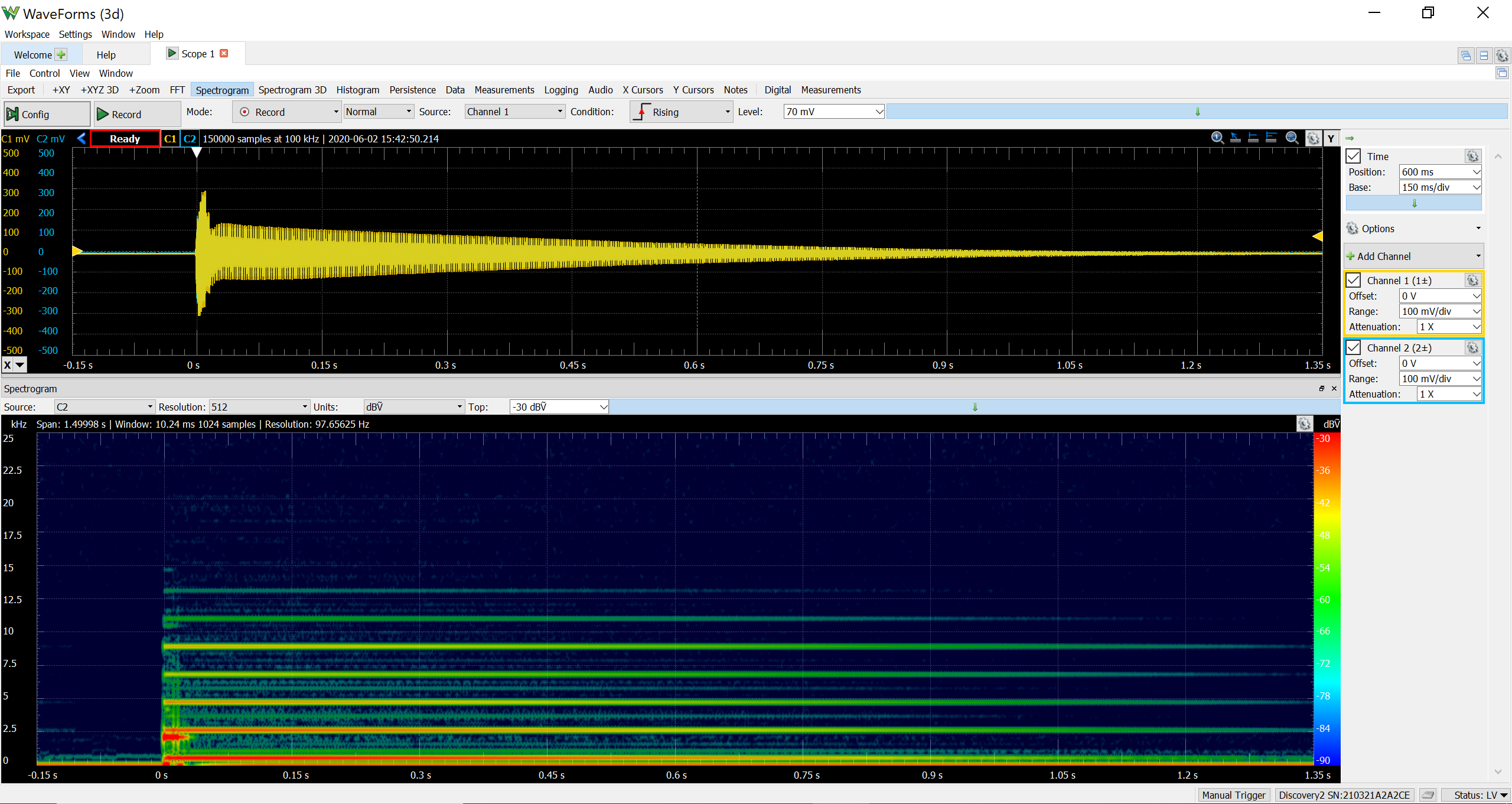Open Channel 1 settings gear icon
The height and width of the screenshot is (804, 1512).
tap(1472, 280)
